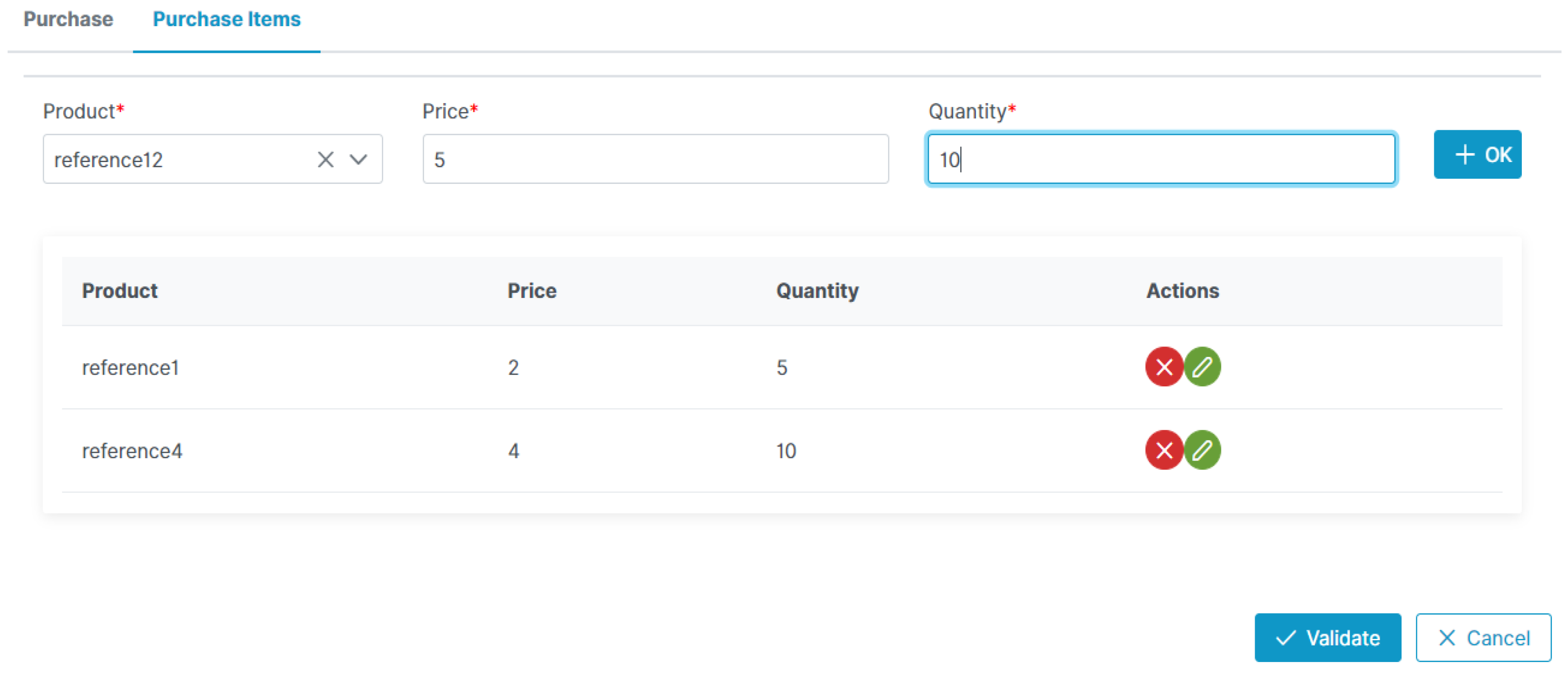The width and height of the screenshot is (1568, 673).
Task: Clear the selected reference12 product
Action: tap(326, 159)
